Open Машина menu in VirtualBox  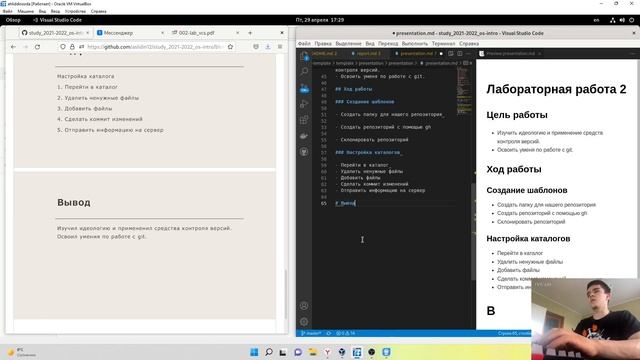[x=26, y=11]
